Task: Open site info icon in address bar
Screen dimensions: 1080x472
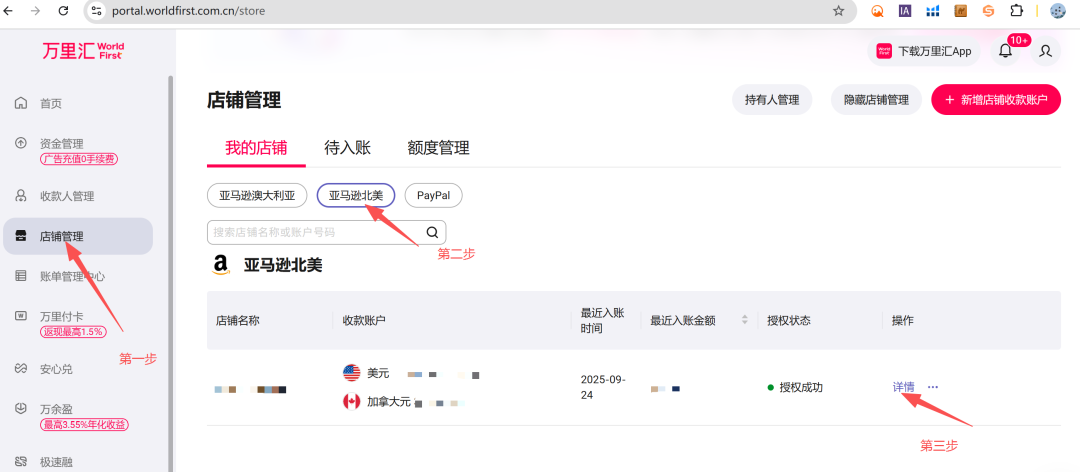Action: (x=96, y=10)
